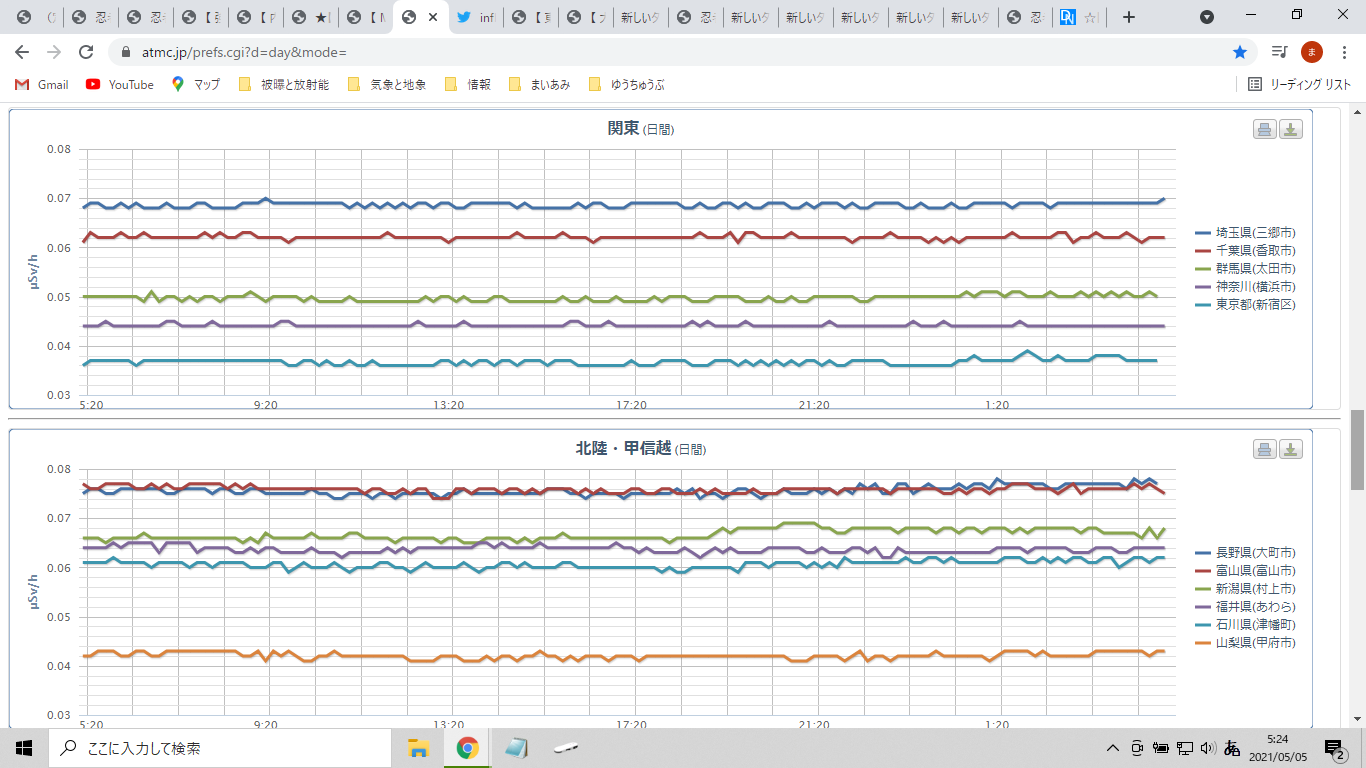Open the tab search dropdown
This screenshot has width=1366, height=768.
coord(1207,17)
